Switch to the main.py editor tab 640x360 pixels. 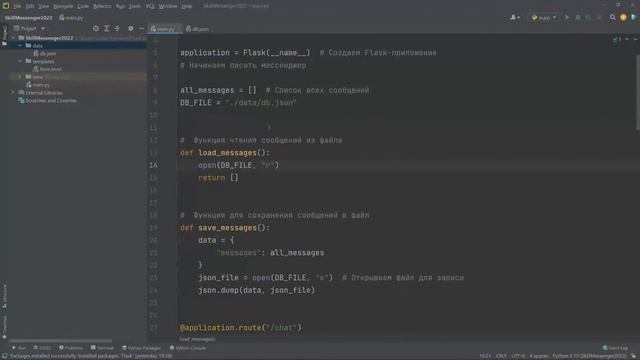(x=164, y=29)
